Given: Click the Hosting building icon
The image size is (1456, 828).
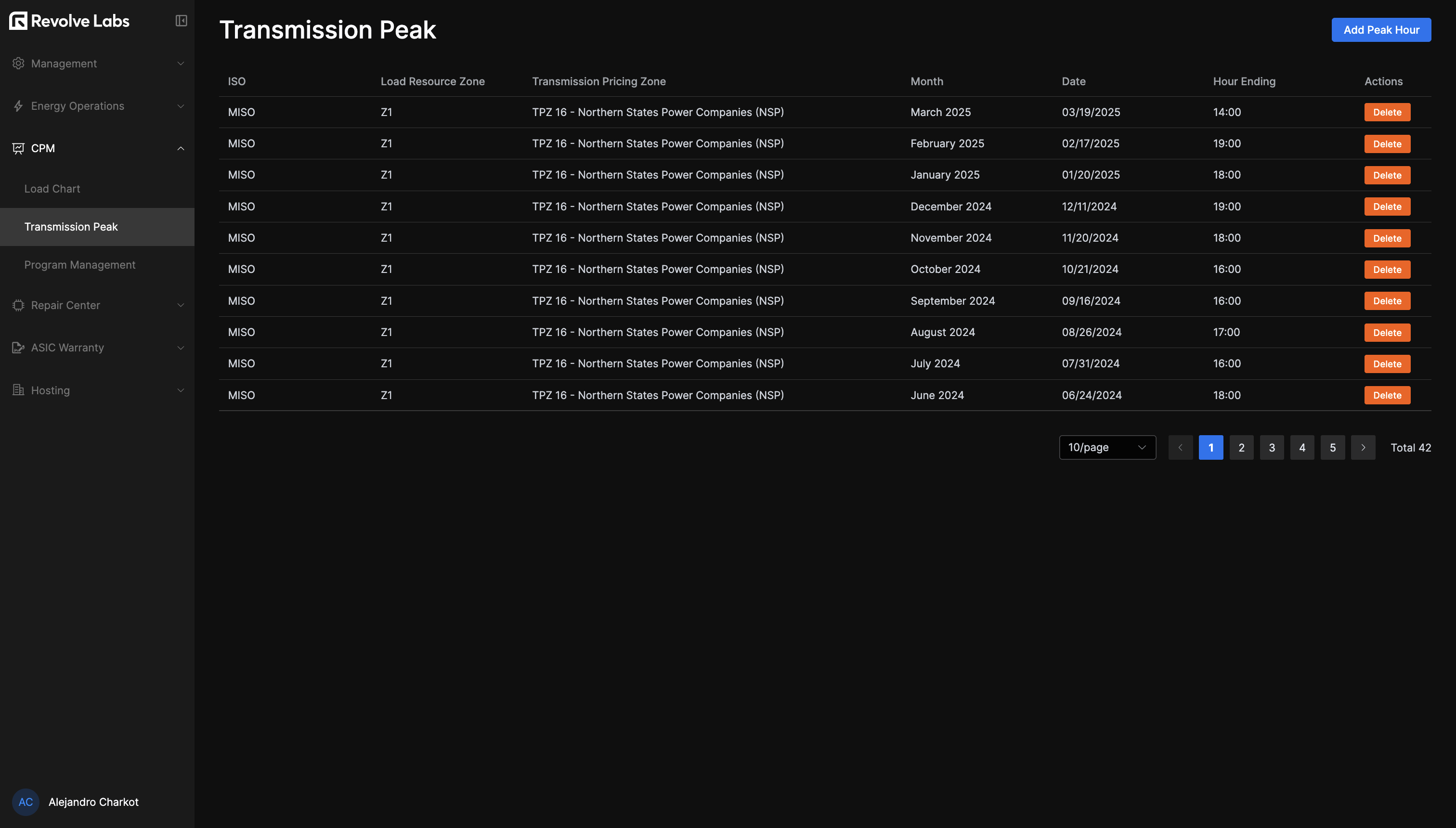Looking at the screenshot, I should [x=18, y=390].
